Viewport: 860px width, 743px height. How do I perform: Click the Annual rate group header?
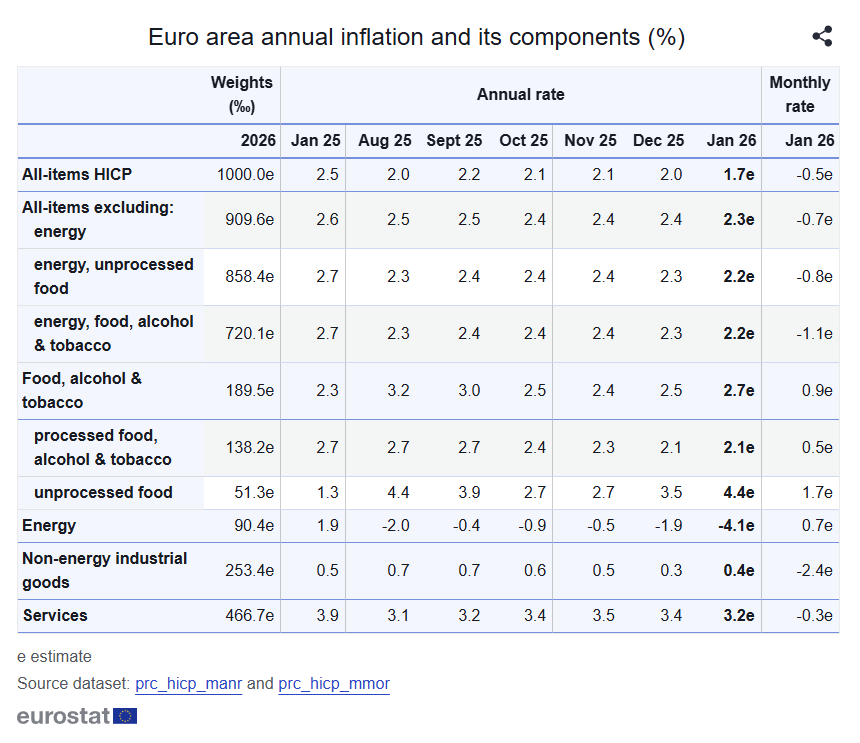[x=520, y=94]
